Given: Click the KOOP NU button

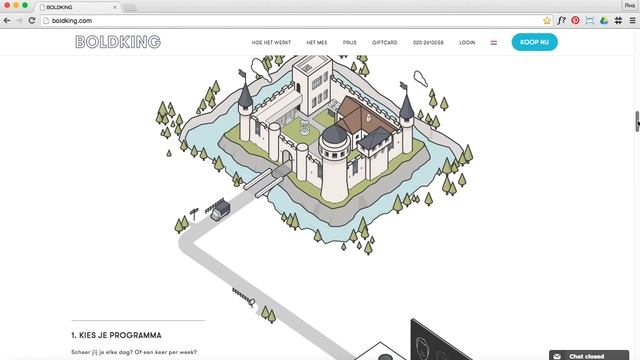Looking at the screenshot, I should (x=535, y=42).
